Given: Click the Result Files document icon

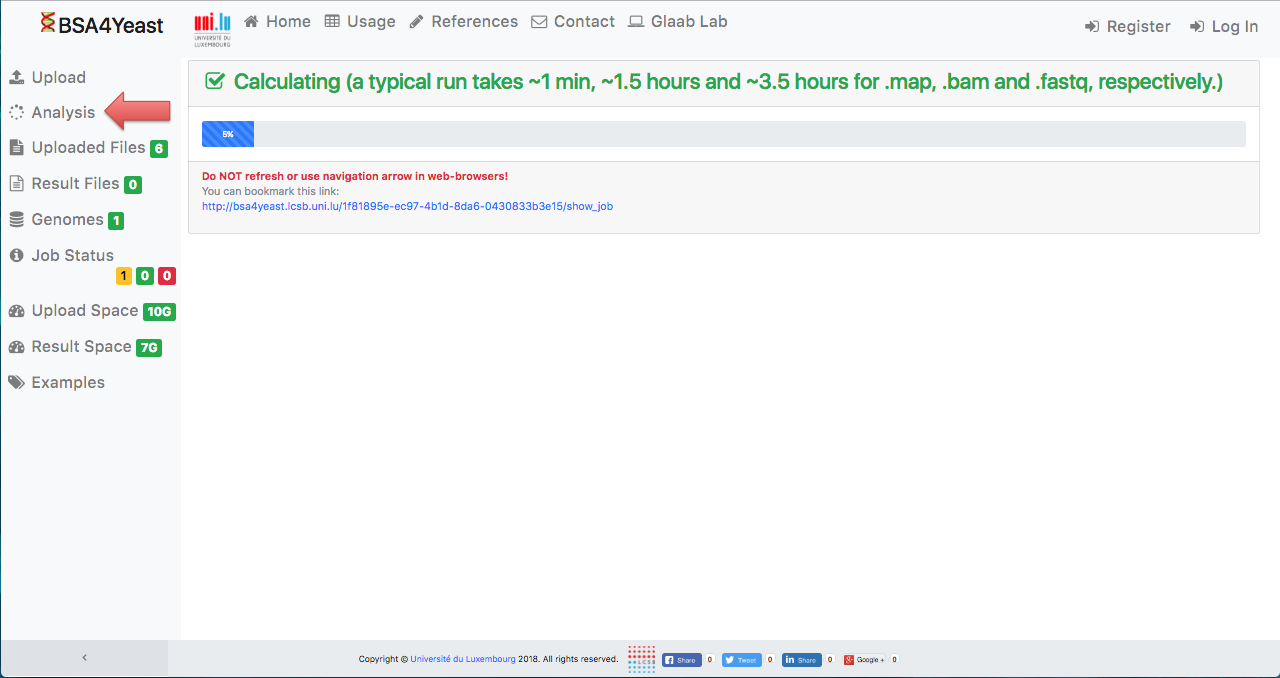Looking at the screenshot, I should tap(16, 184).
